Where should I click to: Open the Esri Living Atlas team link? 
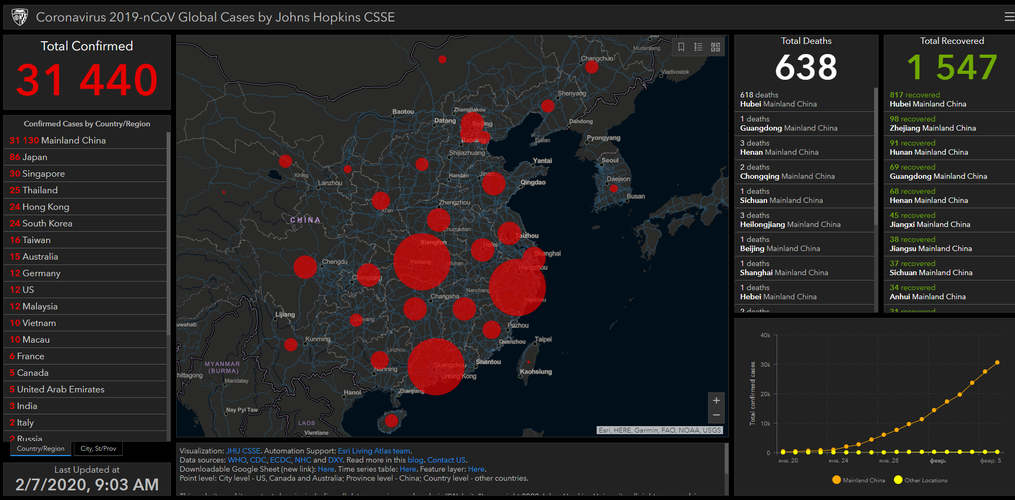tap(373, 451)
